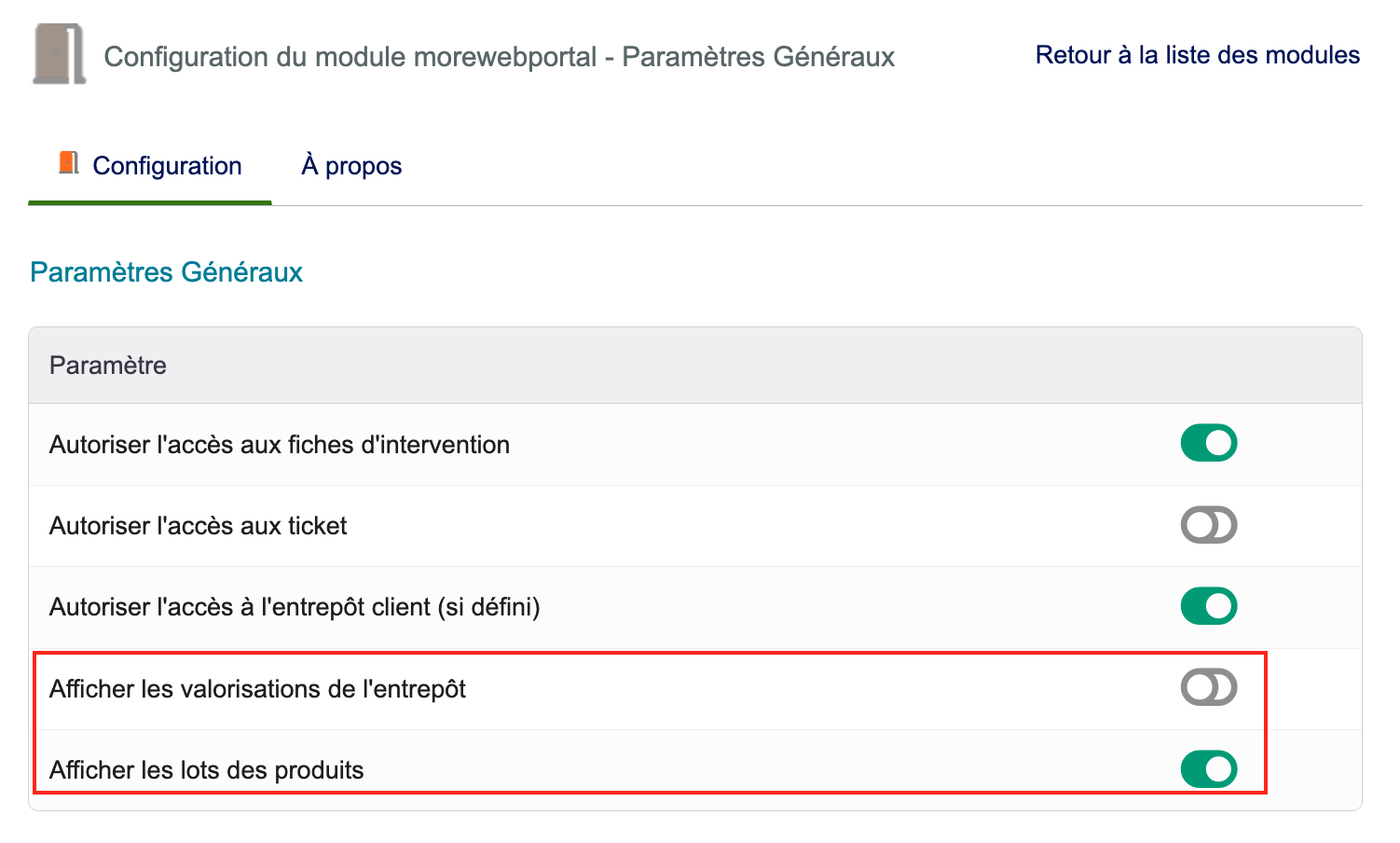Screen dimensions: 1400x843
Task: Click the module configuration page title text
Action: [499, 57]
